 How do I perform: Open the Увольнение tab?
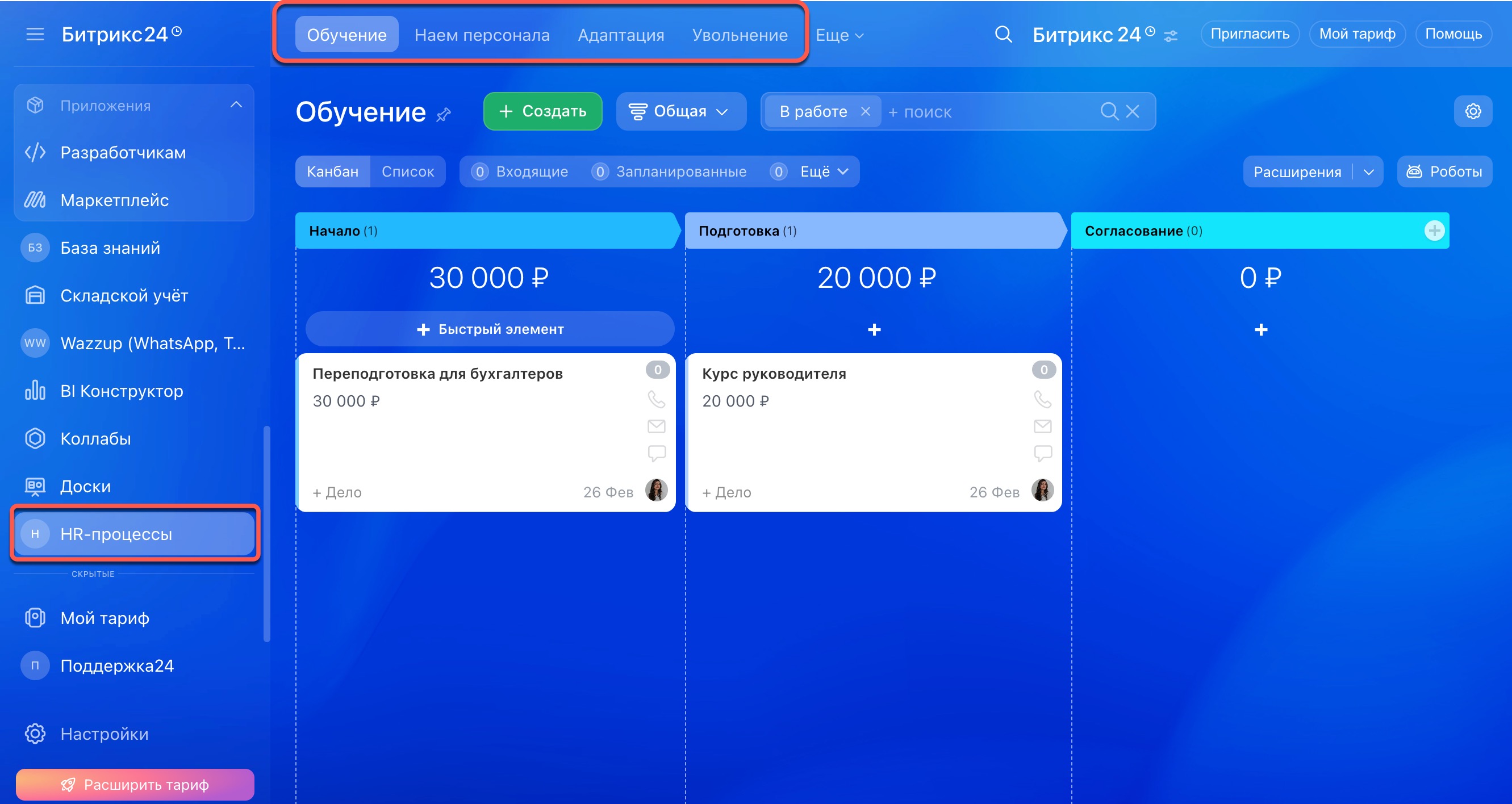click(740, 35)
